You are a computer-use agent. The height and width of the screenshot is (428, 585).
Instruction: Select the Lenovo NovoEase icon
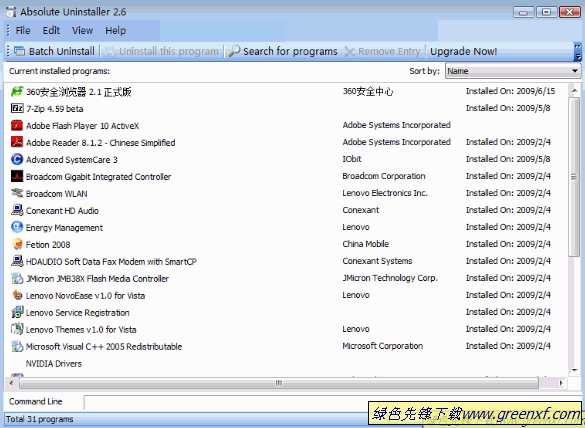(17, 295)
